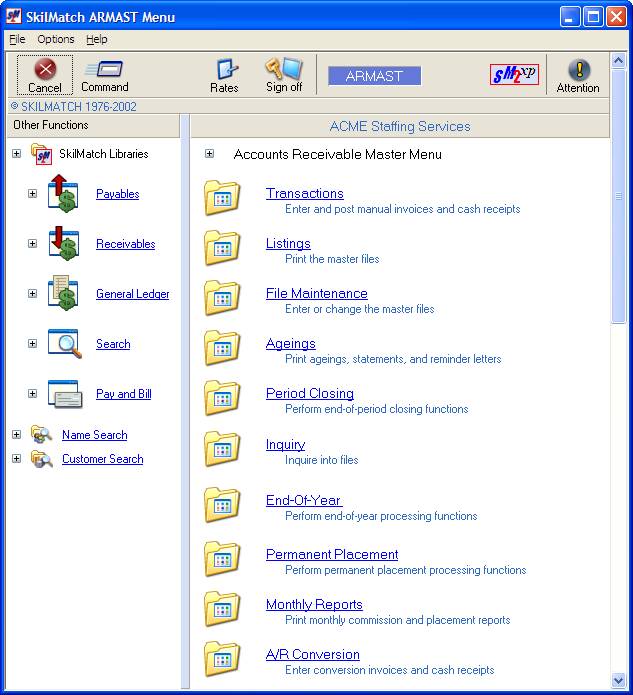633x695 pixels.
Task: Click the Search magnifier icon
Action: tap(65, 343)
